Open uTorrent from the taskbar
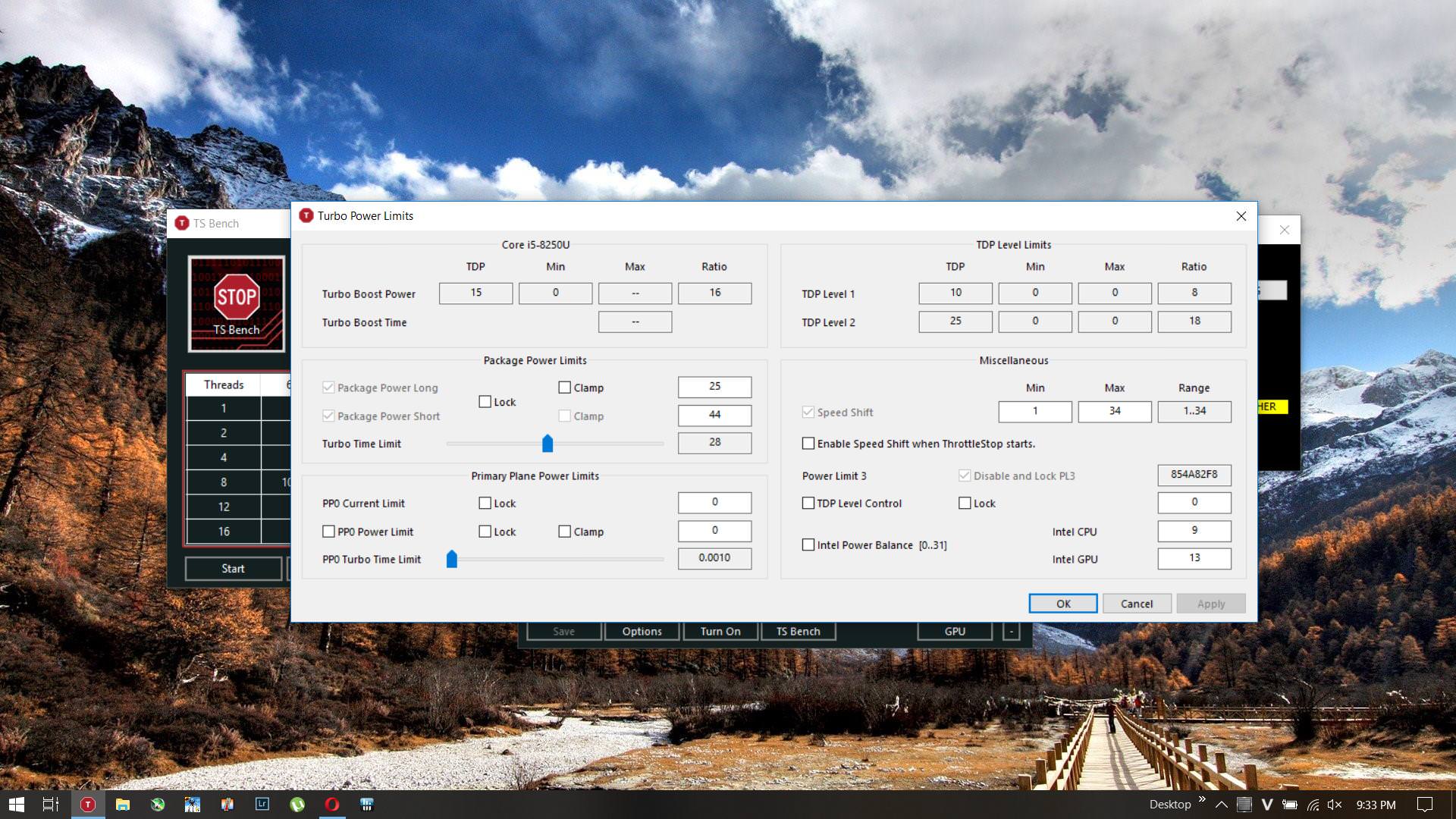Viewport: 1456px width, 819px height. click(x=297, y=805)
